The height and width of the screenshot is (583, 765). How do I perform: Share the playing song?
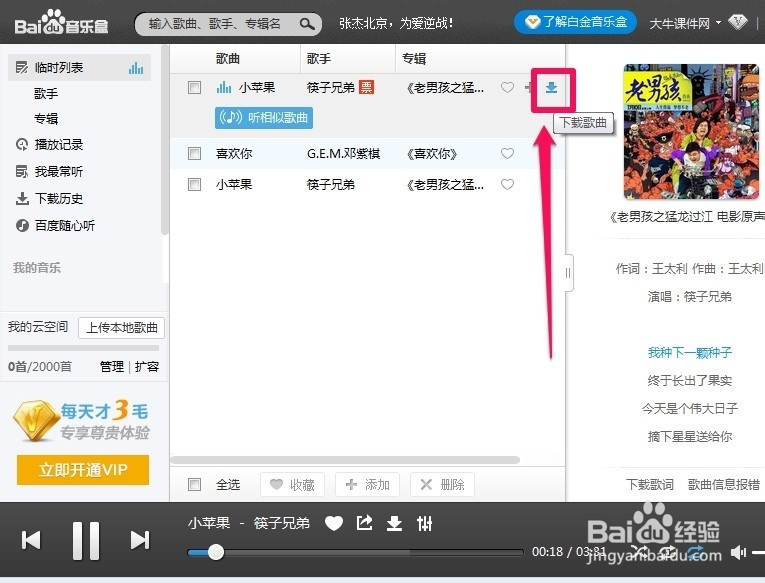pos(364,523)
